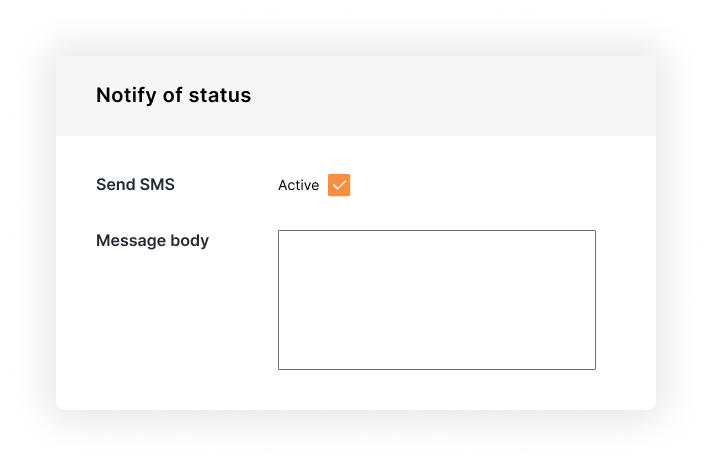Click the word "status" in the title

tap(220, 96)
